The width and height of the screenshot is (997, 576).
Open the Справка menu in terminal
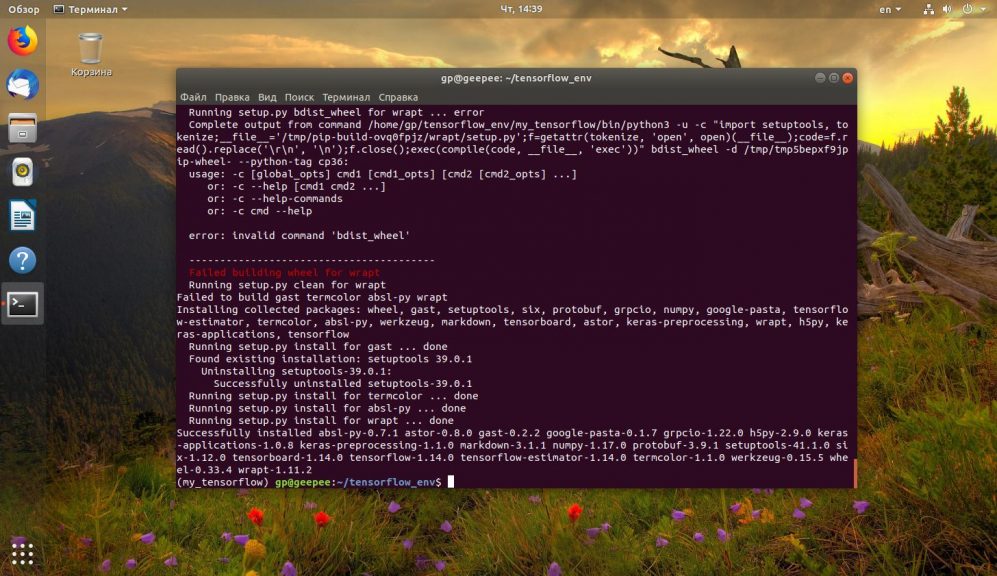coord(398,97)
